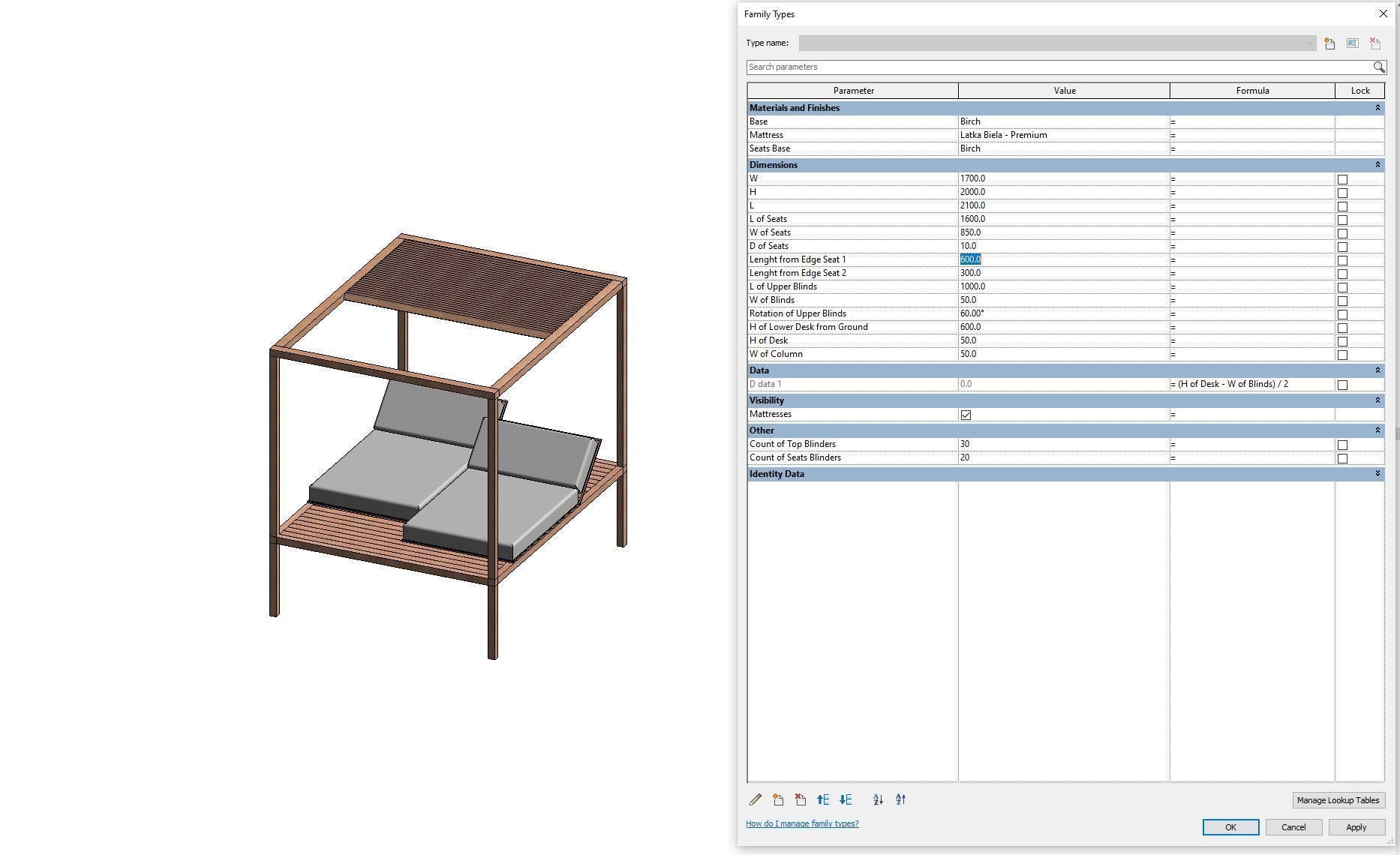Select the L value 2100.0

click(1064, 205)
